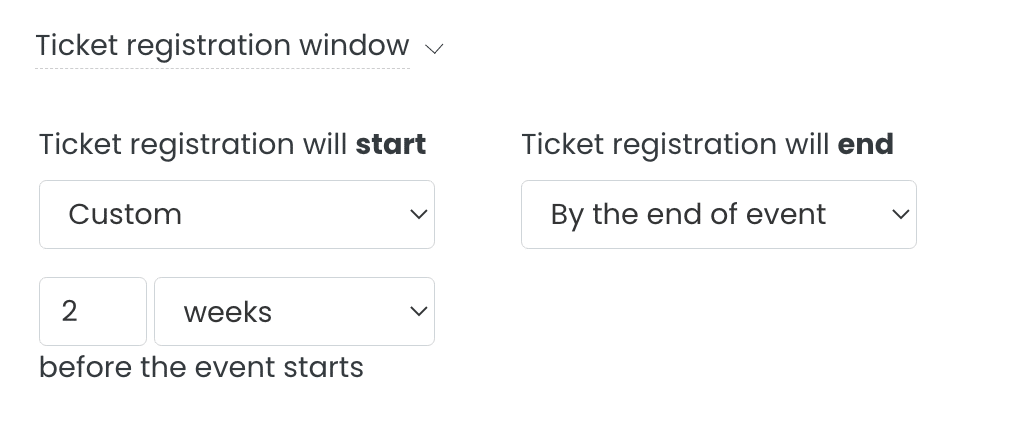Open the Custom registration start dropdown
This screenshot has height=442, width=1030.
[x=236, y=214]
